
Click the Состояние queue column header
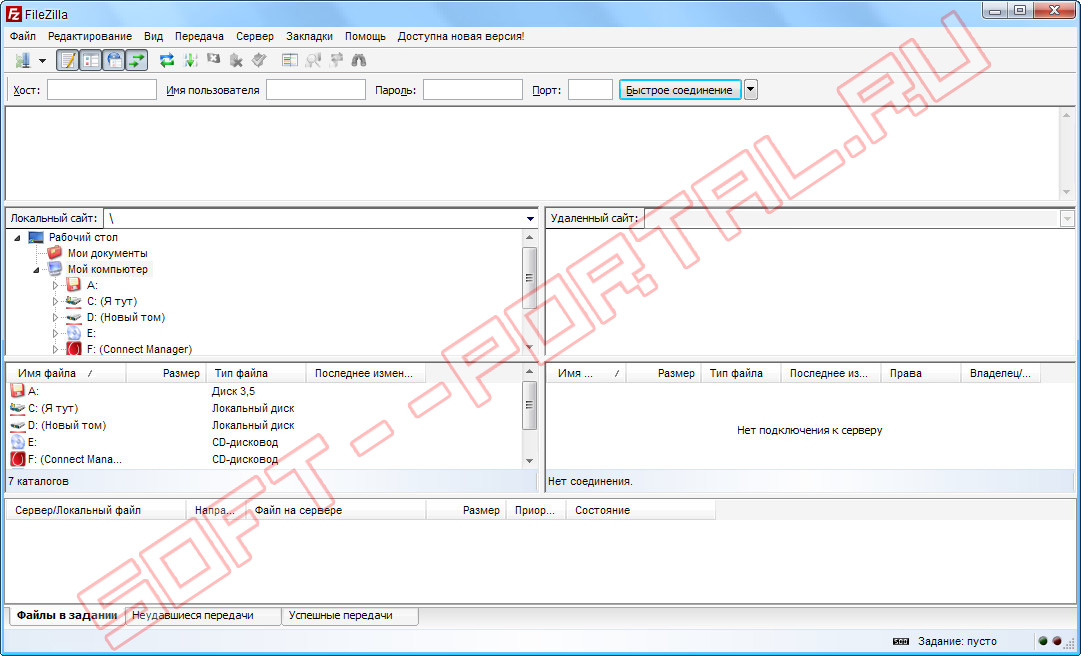click(640, 511)
